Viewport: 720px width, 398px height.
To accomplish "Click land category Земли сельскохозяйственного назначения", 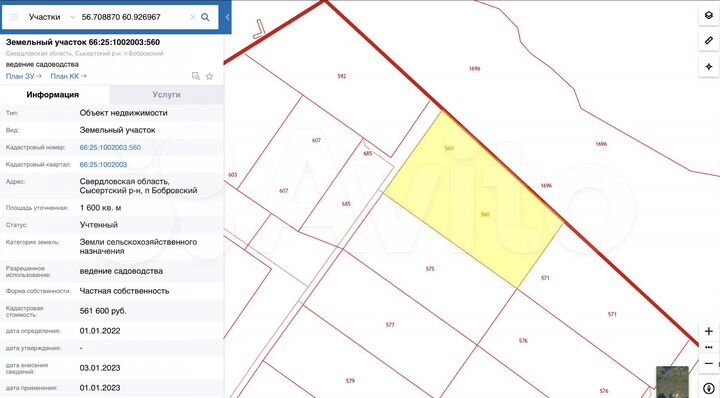I will pyautogui.click(x=138, y=247).
